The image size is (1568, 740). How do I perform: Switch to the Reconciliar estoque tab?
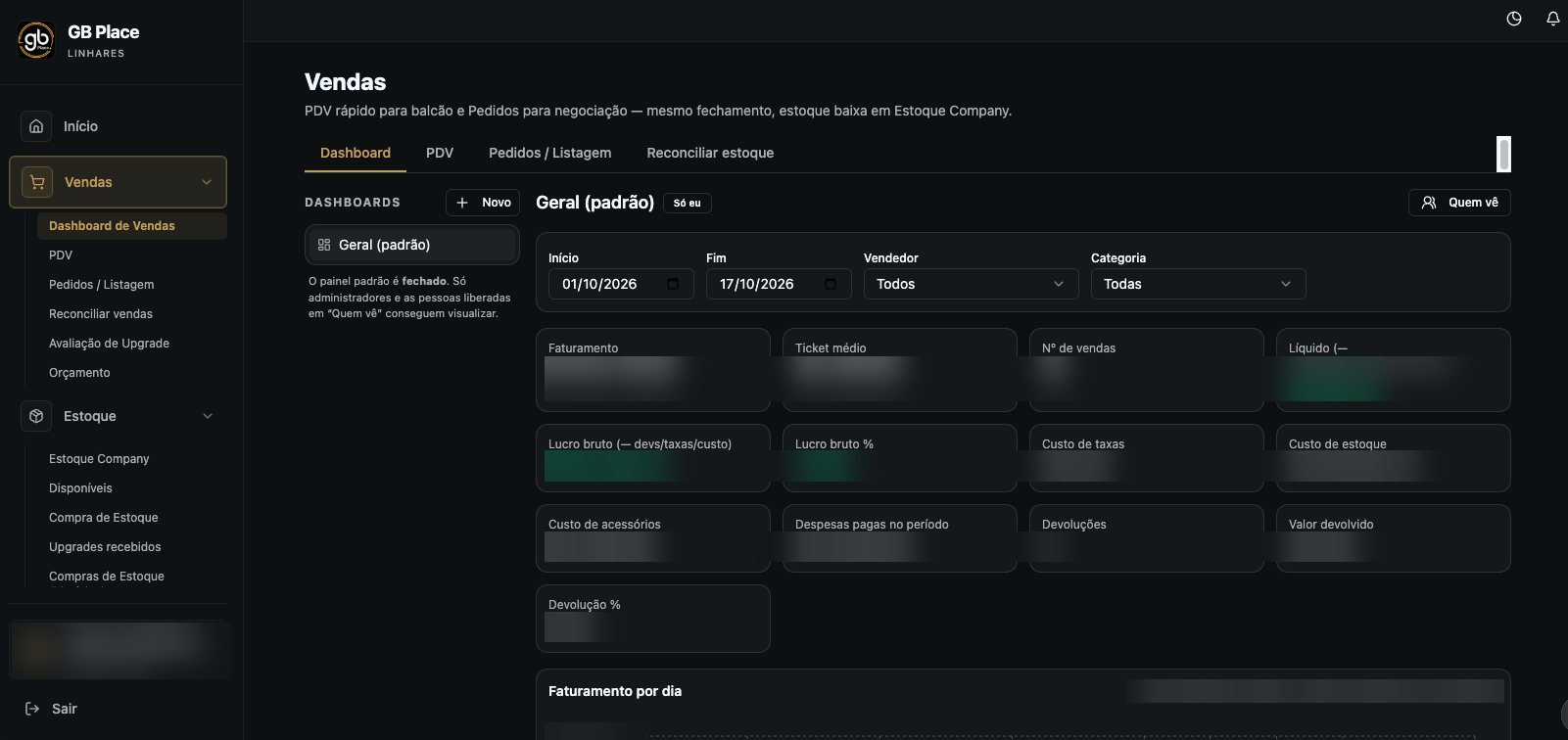coord(710,153)
